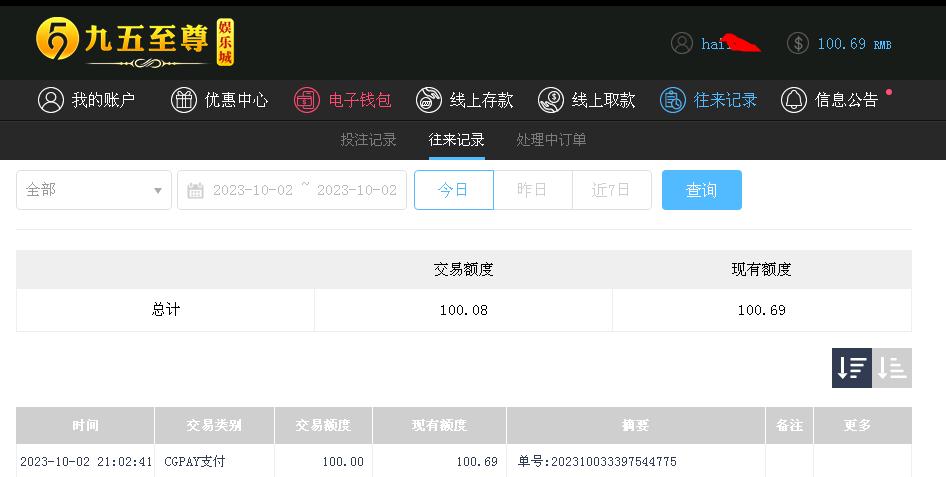Select the 今日 range button

(x=454, y=190)
